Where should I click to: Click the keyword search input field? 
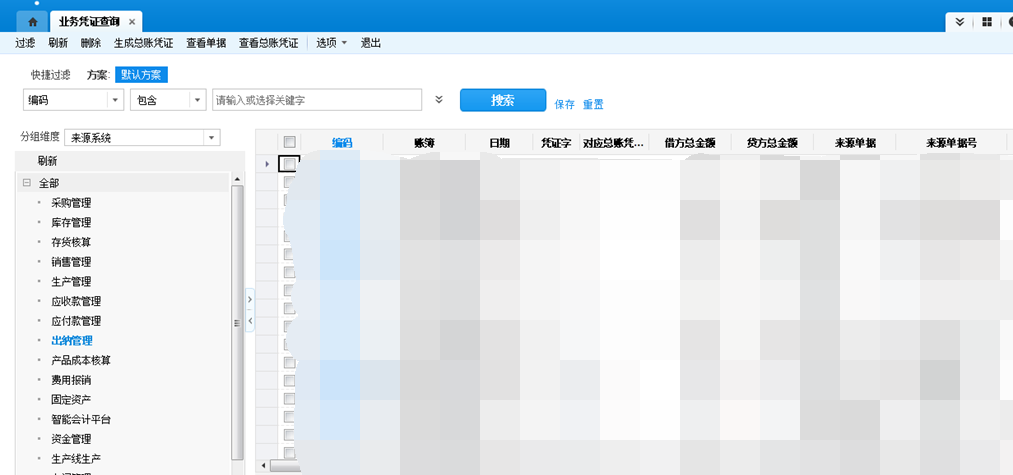(316, 100)
